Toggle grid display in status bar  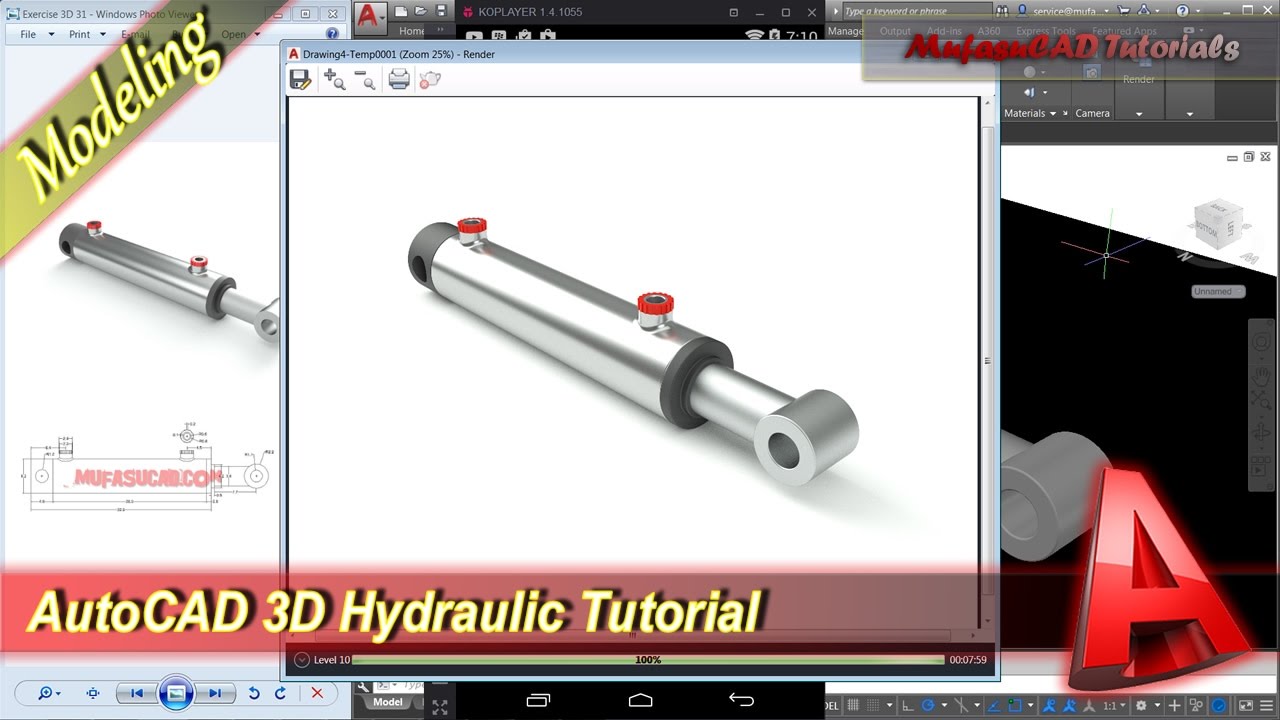[853, 705]
